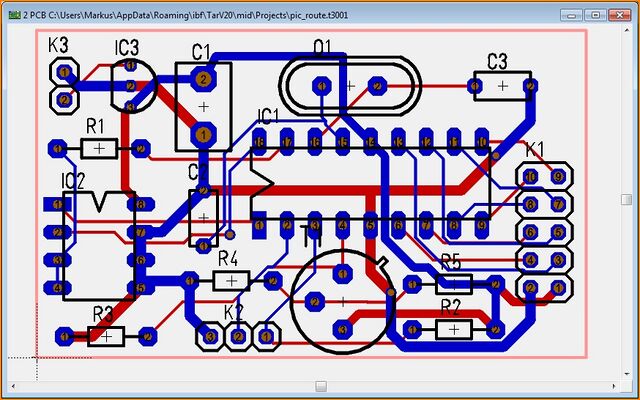This screenshot has width=640, height=400.
Task: Select pin 1 of IC1
Action: coord(259,225)
